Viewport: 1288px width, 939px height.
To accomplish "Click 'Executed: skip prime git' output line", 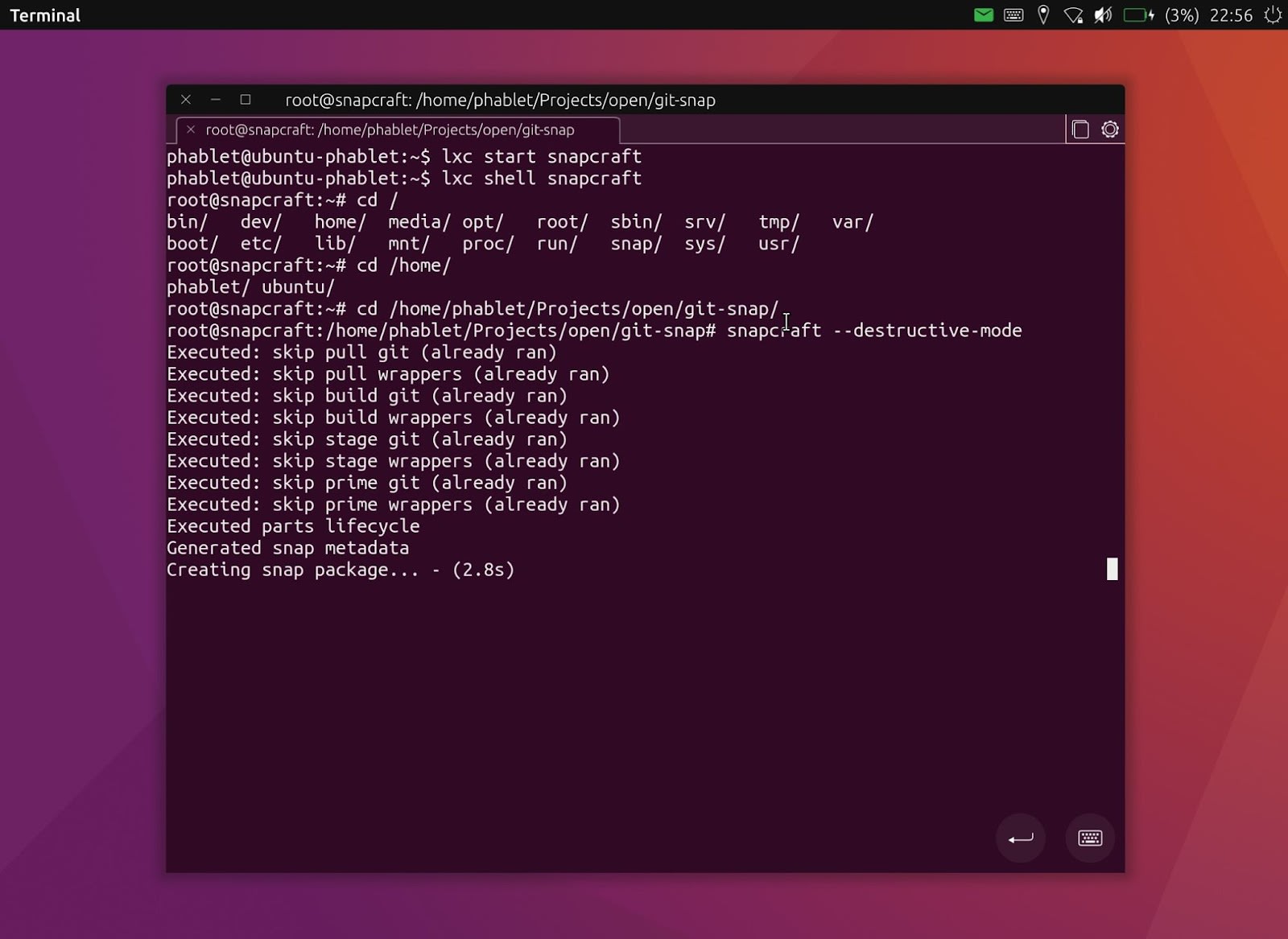I will [x=367, y=482].
